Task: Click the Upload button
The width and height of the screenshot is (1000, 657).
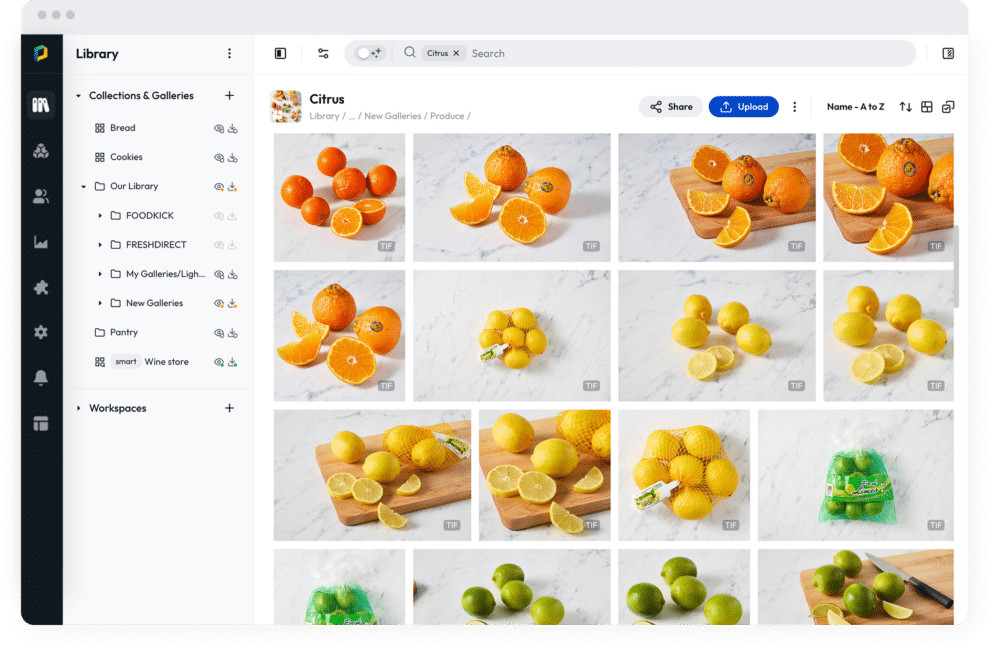Action: pyautogui.click(x=743, y=107)
